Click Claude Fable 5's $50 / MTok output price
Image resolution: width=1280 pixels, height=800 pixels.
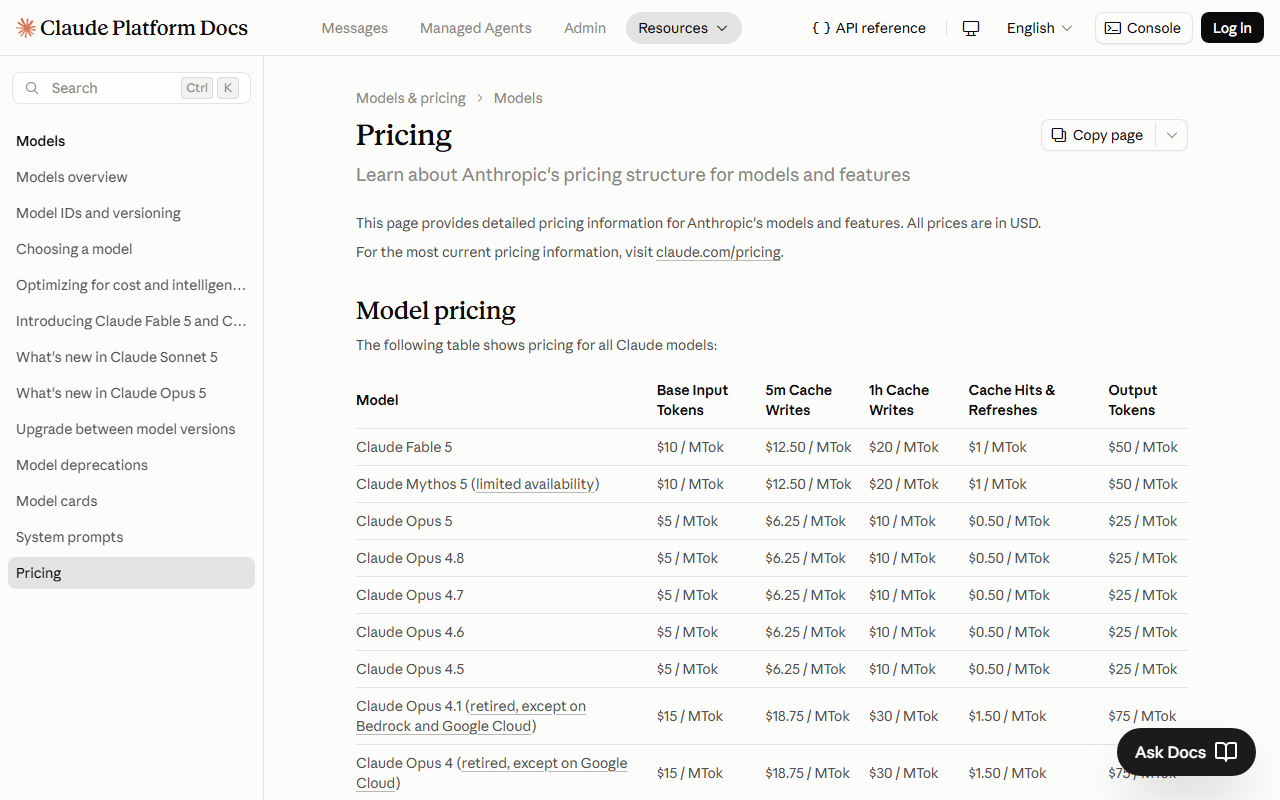(1143, 447)
